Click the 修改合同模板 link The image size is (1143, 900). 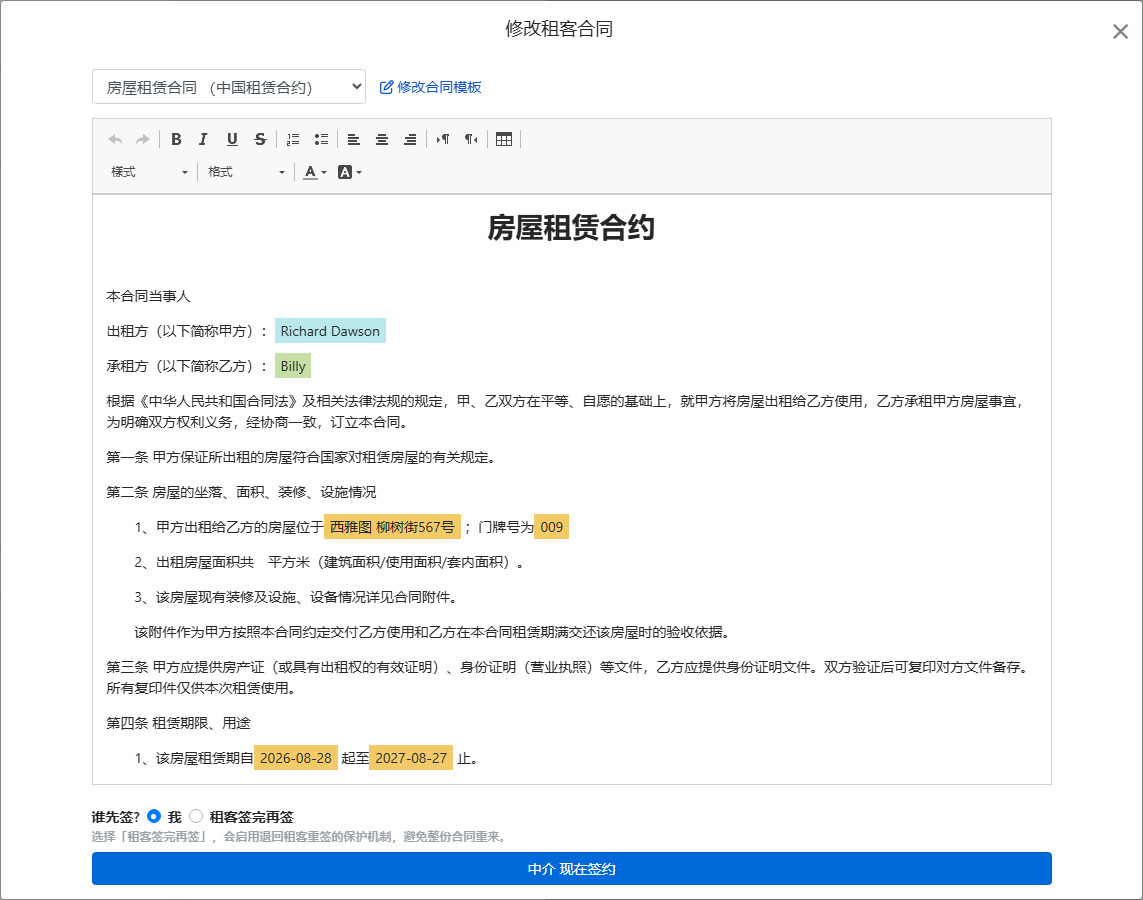coord(431,87)
